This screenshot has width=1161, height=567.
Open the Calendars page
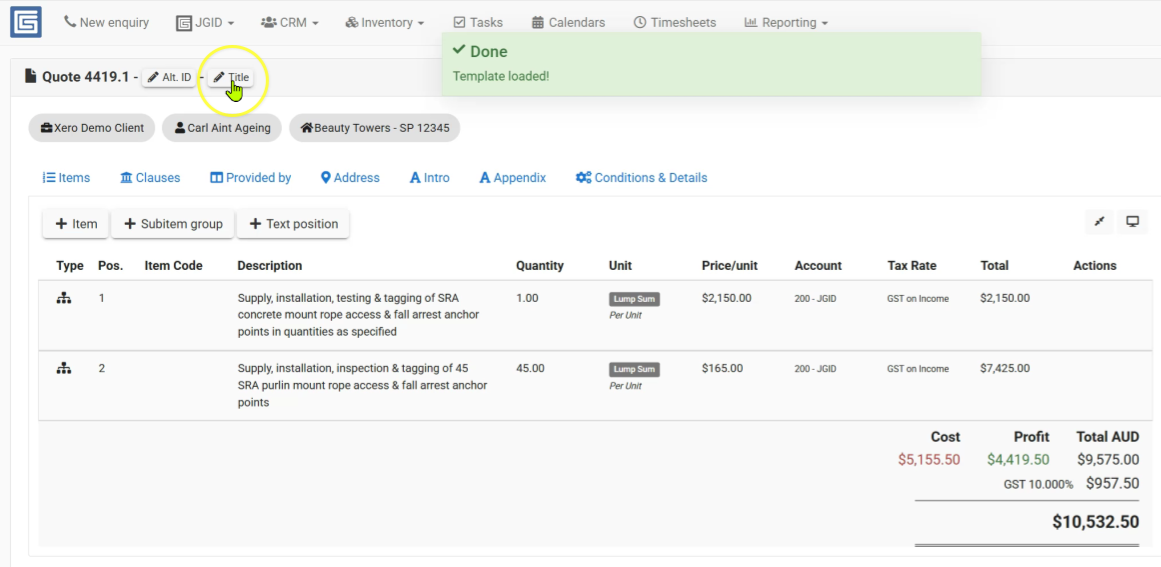point(569,22)
